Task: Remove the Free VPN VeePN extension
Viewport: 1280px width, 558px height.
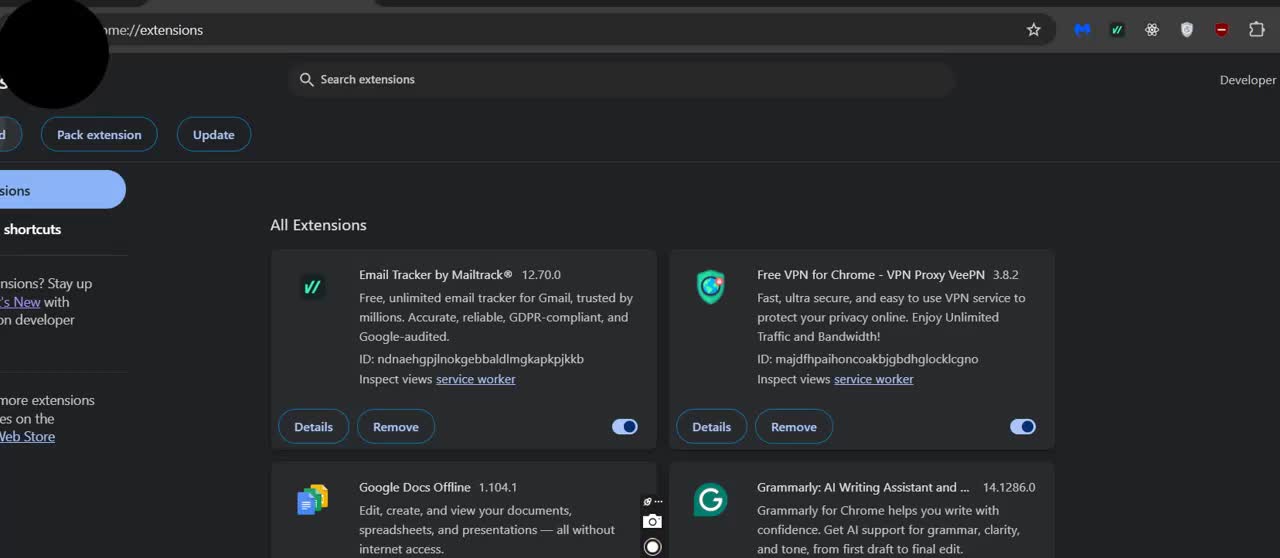Action: [x=794, y=427]
